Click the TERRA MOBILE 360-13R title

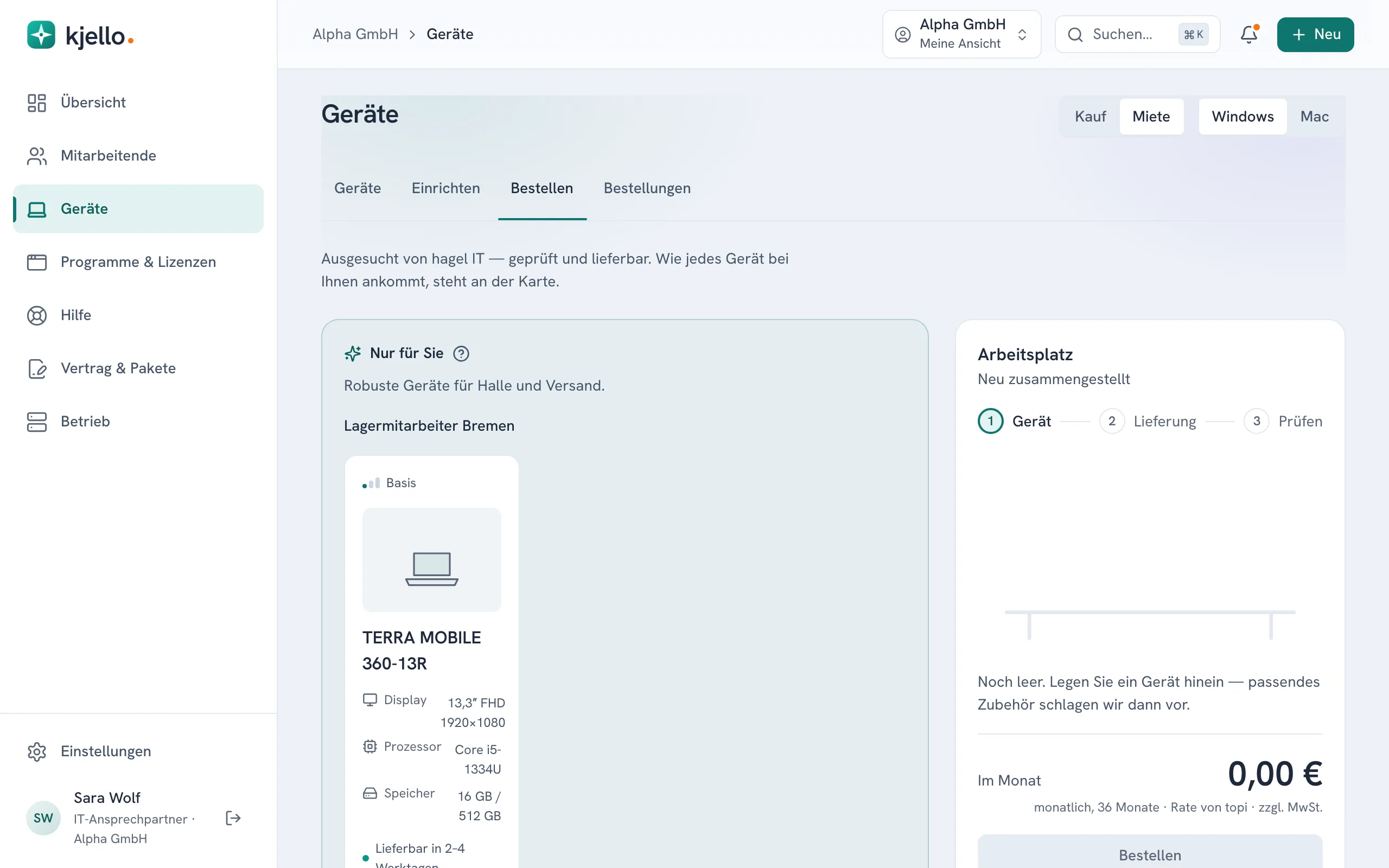[422, 650]
